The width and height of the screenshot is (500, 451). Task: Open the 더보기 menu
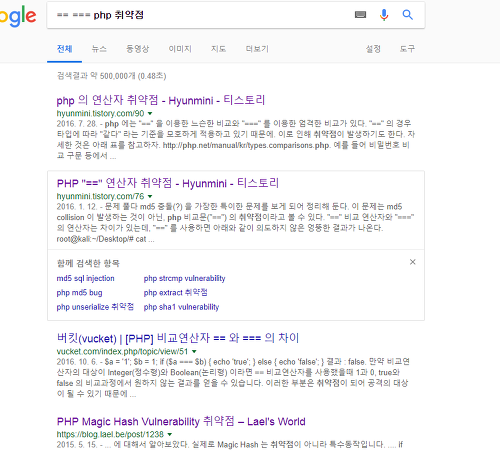pyautogui.click(x=257, y=49)
